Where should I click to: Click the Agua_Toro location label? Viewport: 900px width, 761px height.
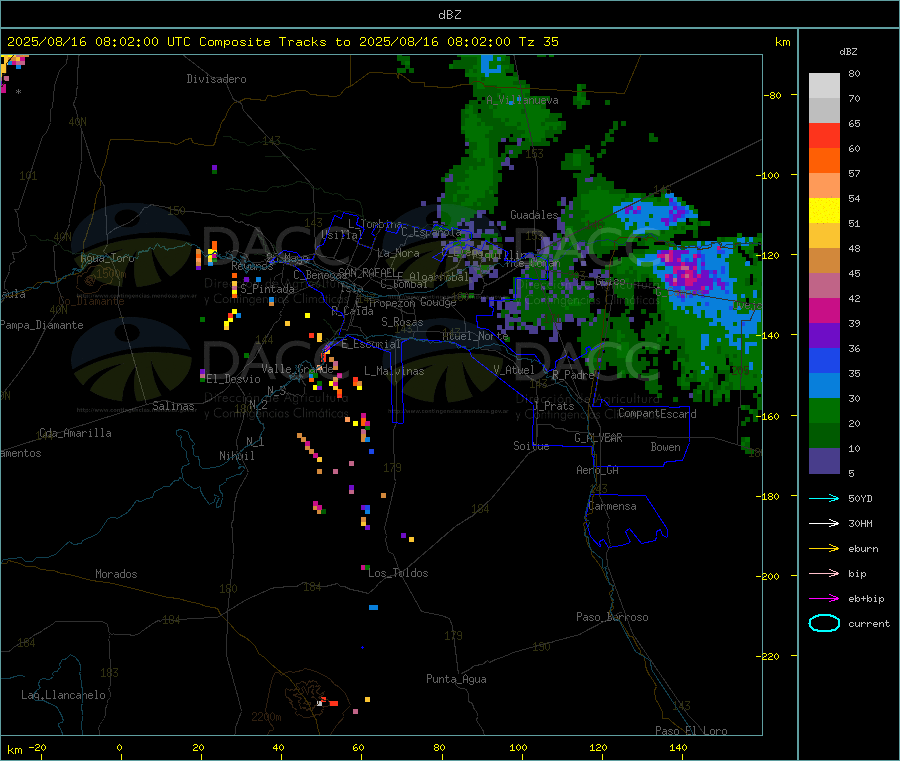(x=107, y=258)
